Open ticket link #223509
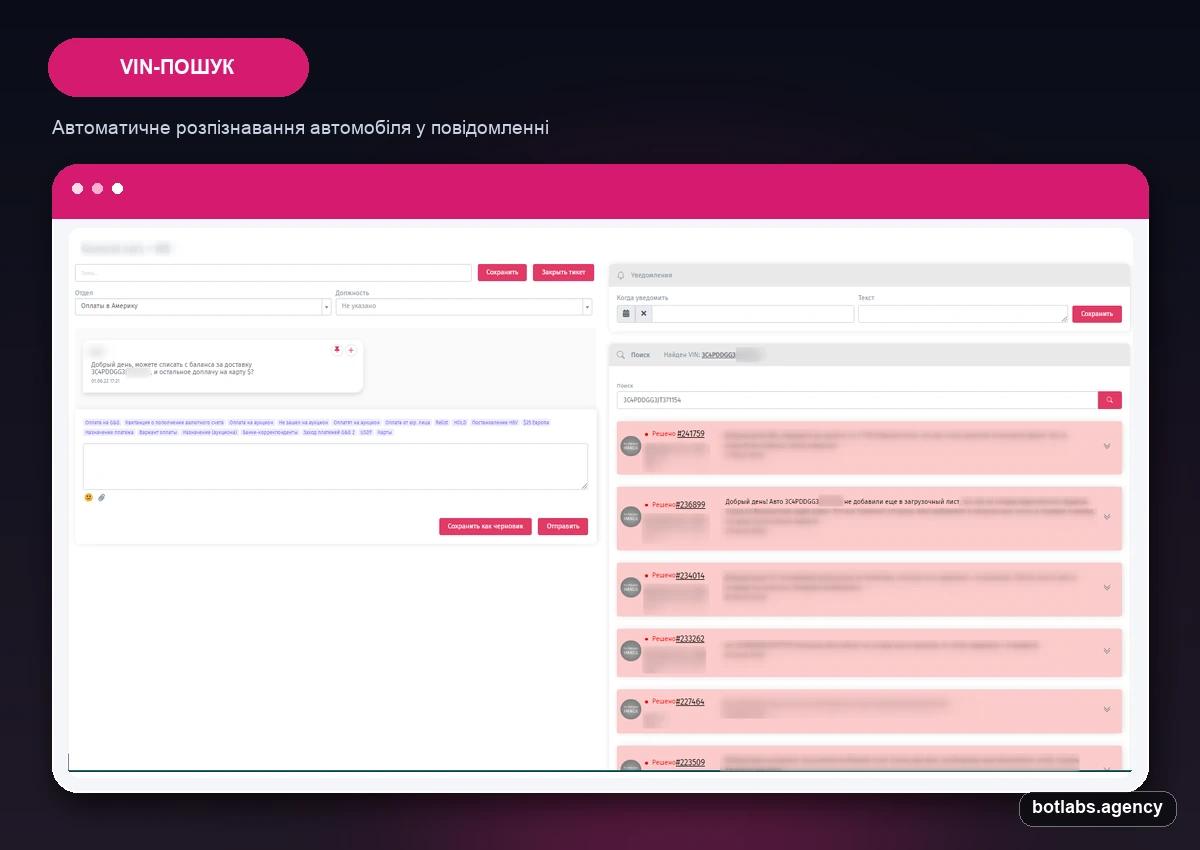The image size is (1200, 850). (x=690, y=762)
